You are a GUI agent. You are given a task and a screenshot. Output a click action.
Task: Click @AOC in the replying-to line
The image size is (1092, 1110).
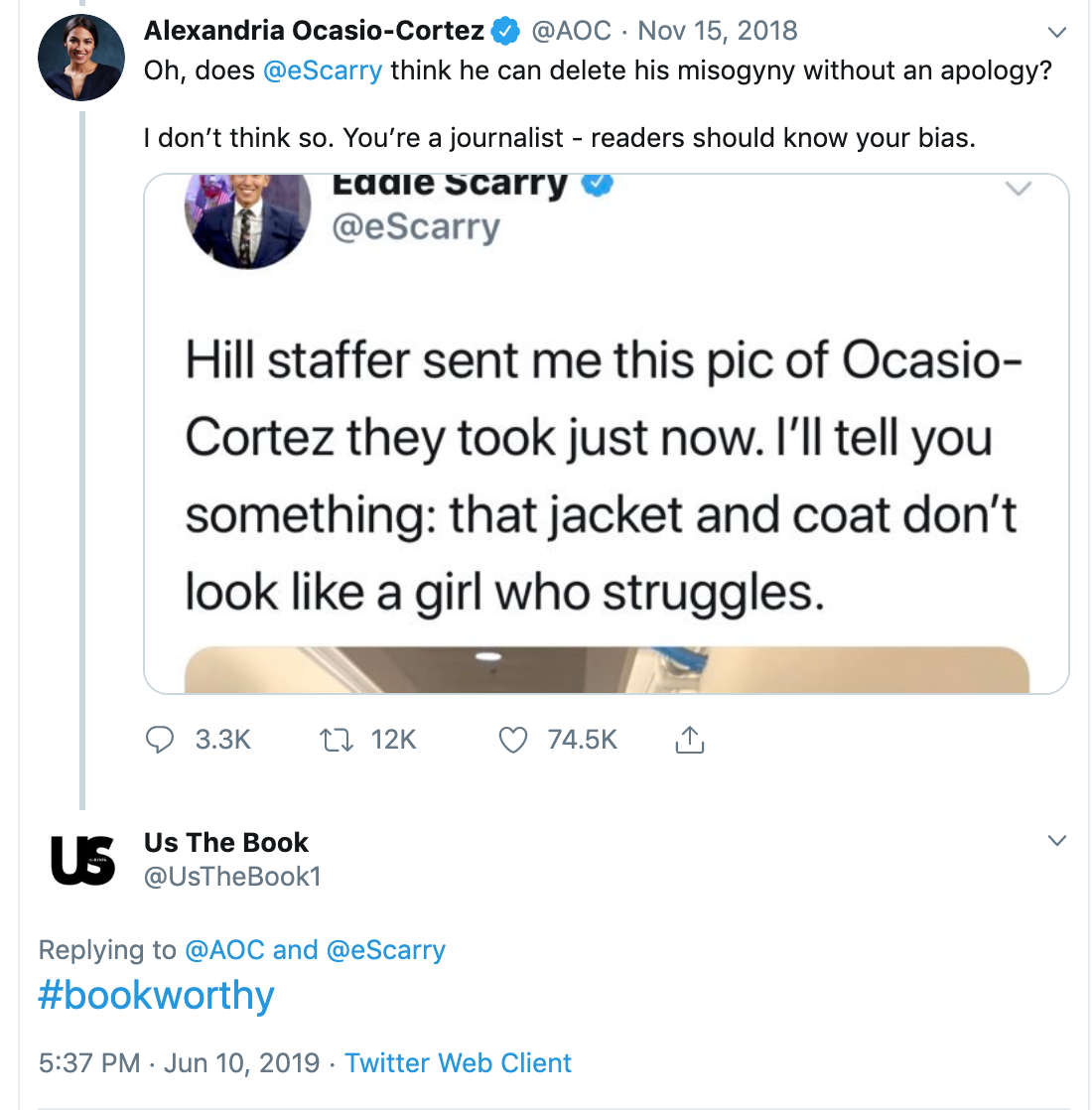[x=224, y=950]
